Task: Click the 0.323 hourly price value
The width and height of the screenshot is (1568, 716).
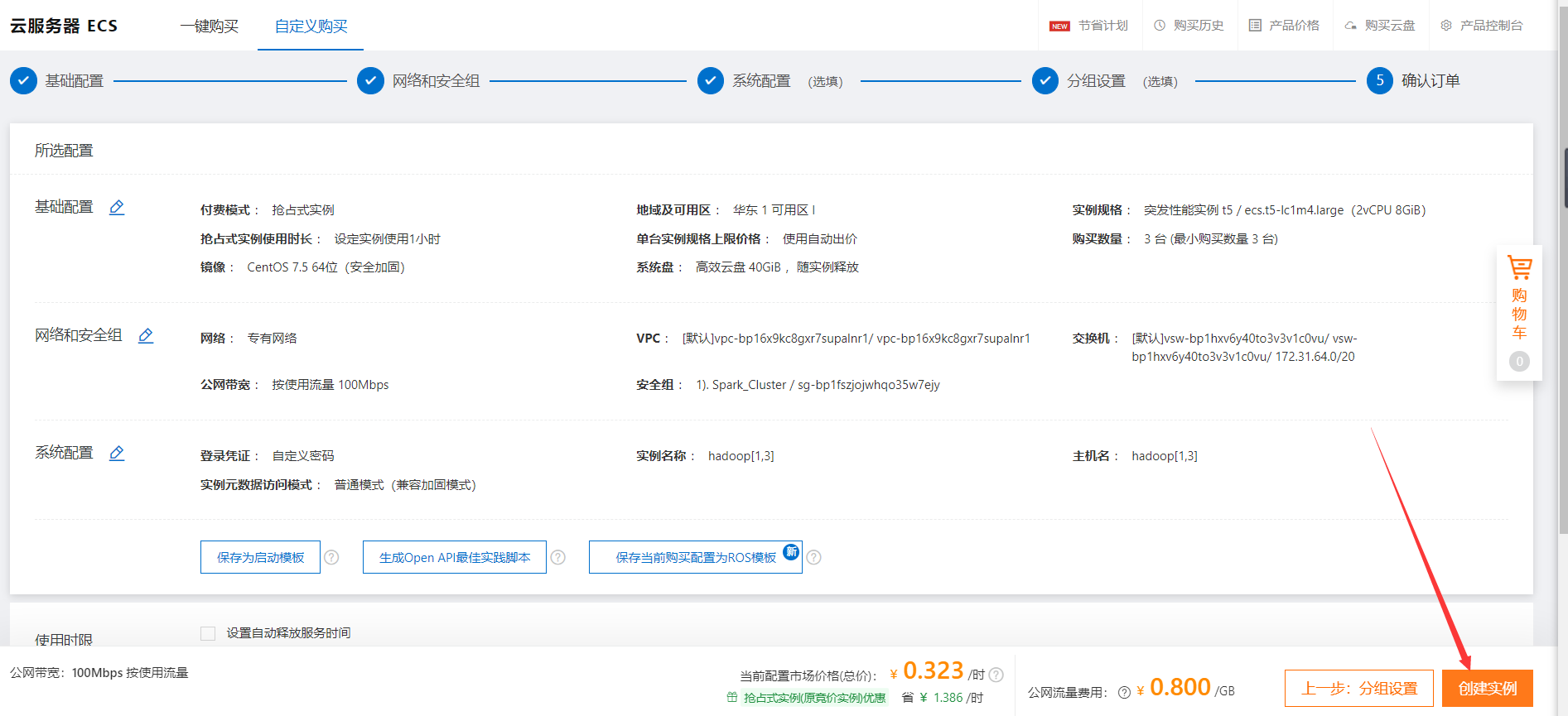Action: coord(934,670)
